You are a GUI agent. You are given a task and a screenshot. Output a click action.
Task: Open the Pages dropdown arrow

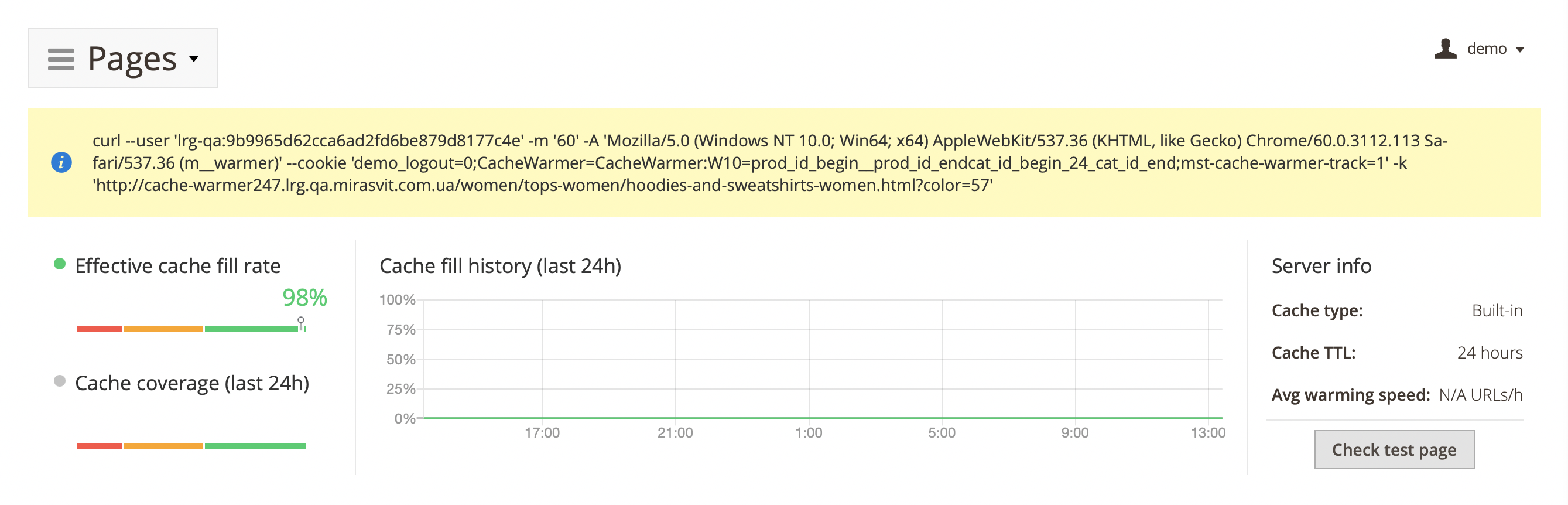pos(194,59)
